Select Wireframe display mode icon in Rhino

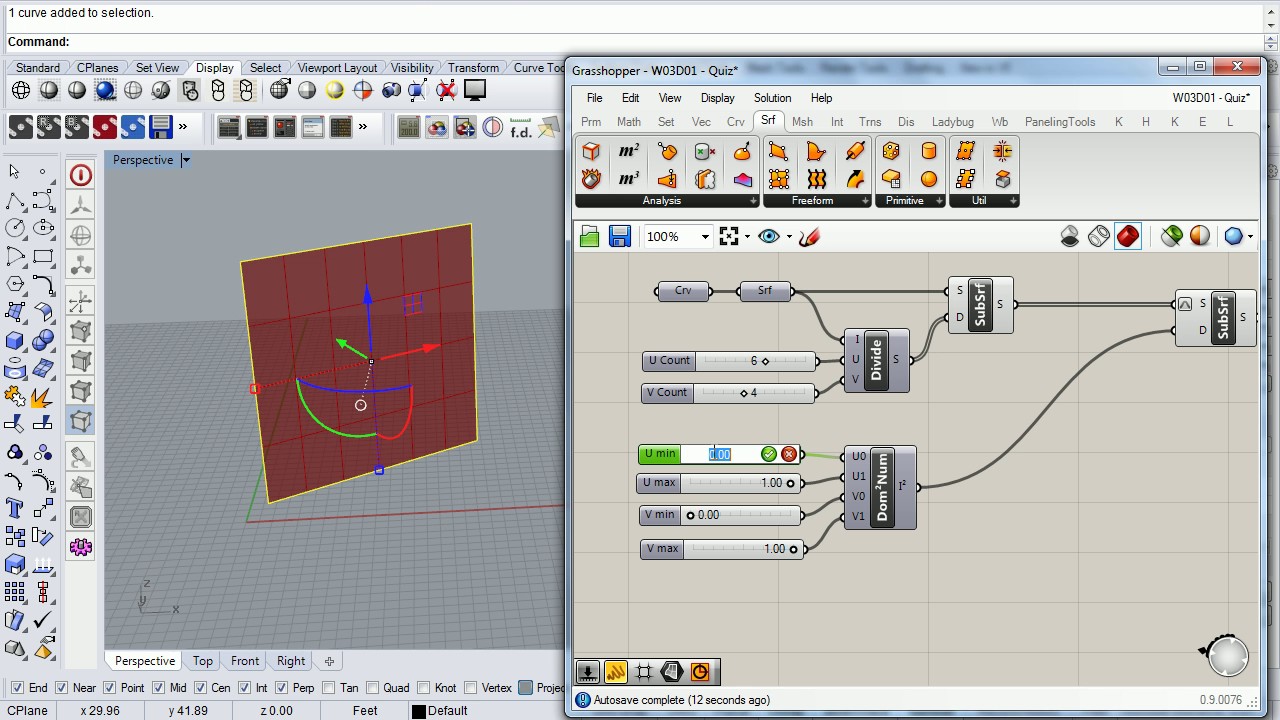21,90
